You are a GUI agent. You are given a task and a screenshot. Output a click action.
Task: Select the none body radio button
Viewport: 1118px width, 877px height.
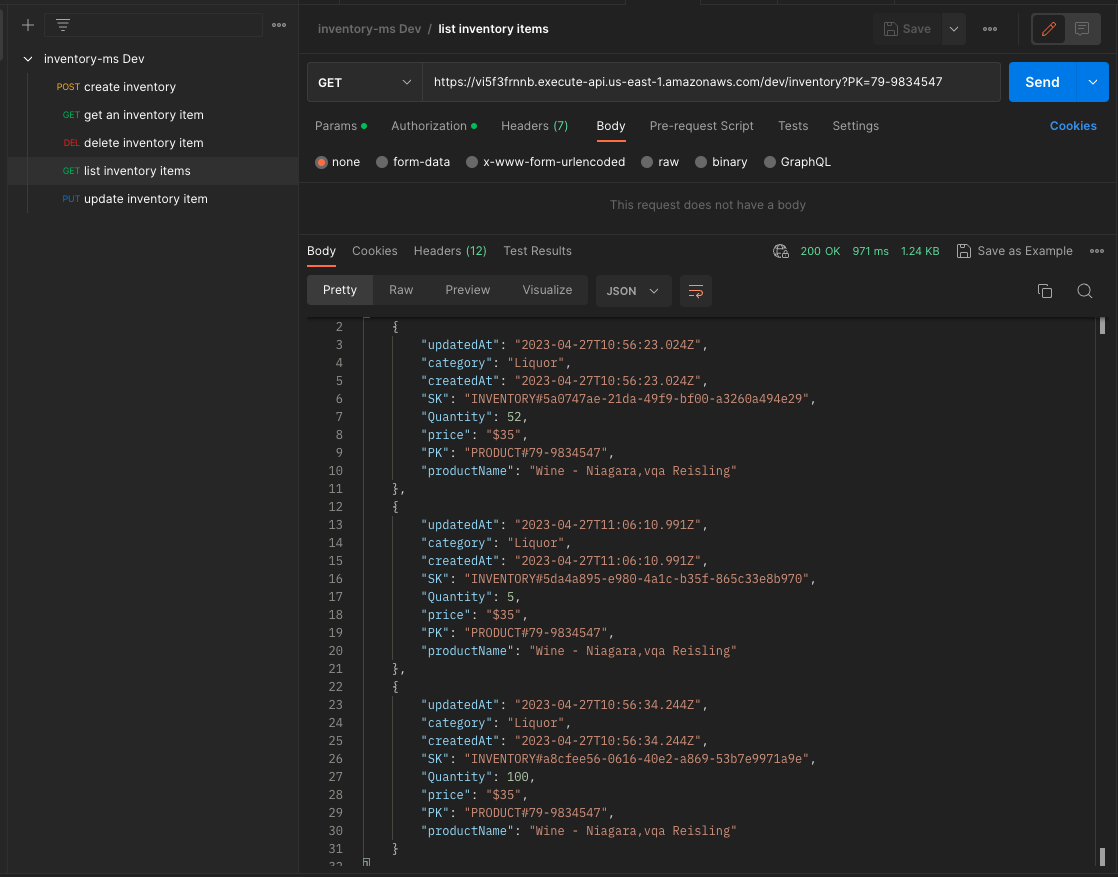click(x=322, y=162)
